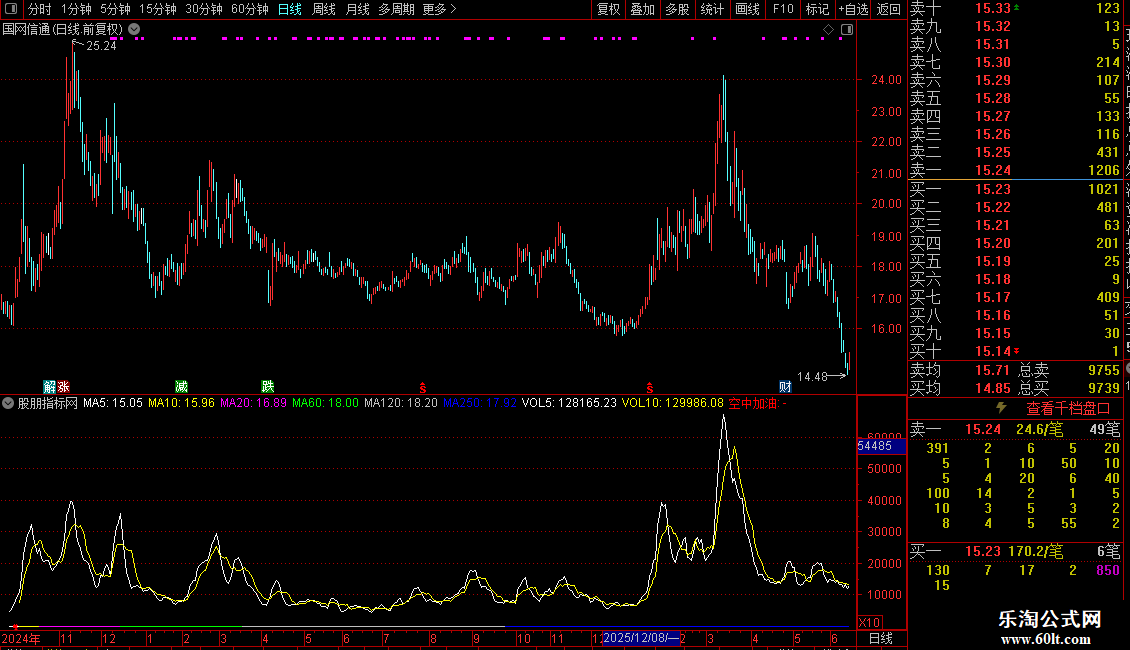The height and width of the screenshot is (650, 1130).
Task: Click the 解 event marker below the chart
Action: click(49, 387)
